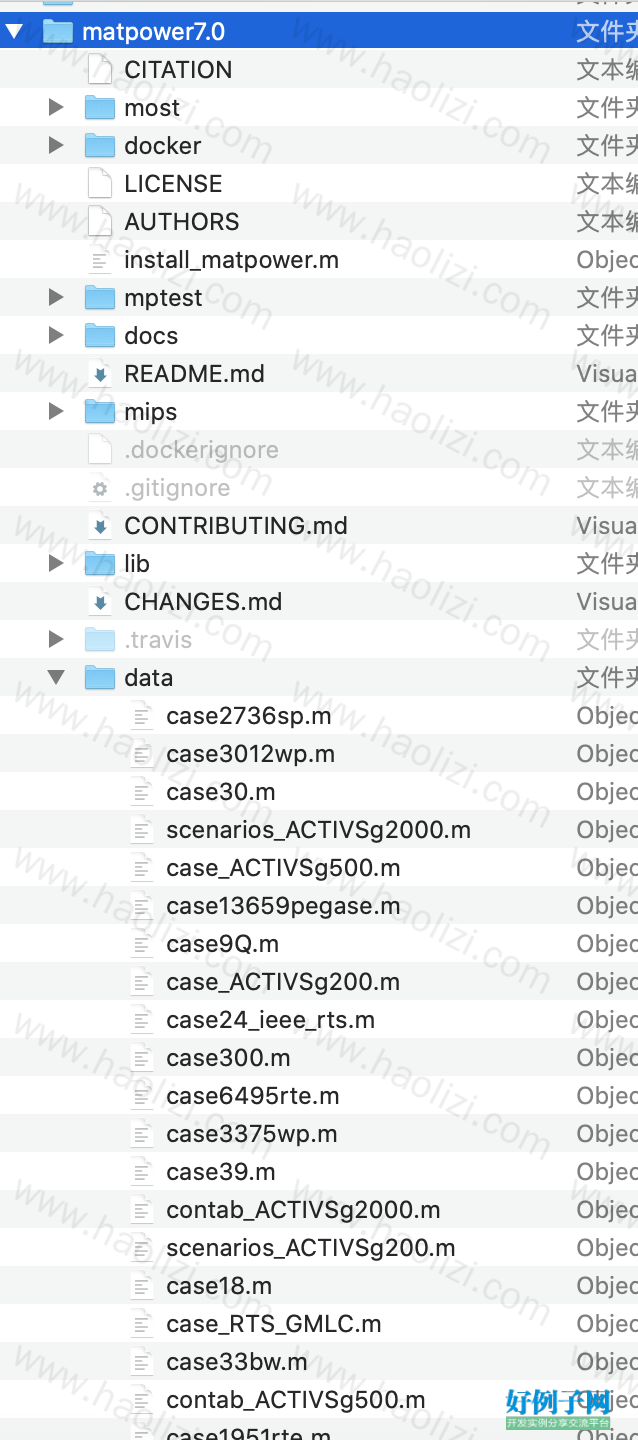Click the scenarios_ACTIVSg2000.m file icon

pos(142,830)
